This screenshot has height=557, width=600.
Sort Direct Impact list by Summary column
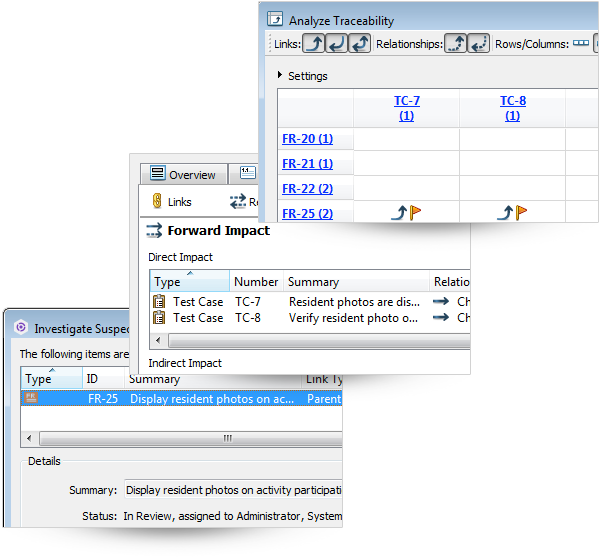[356, 282]
